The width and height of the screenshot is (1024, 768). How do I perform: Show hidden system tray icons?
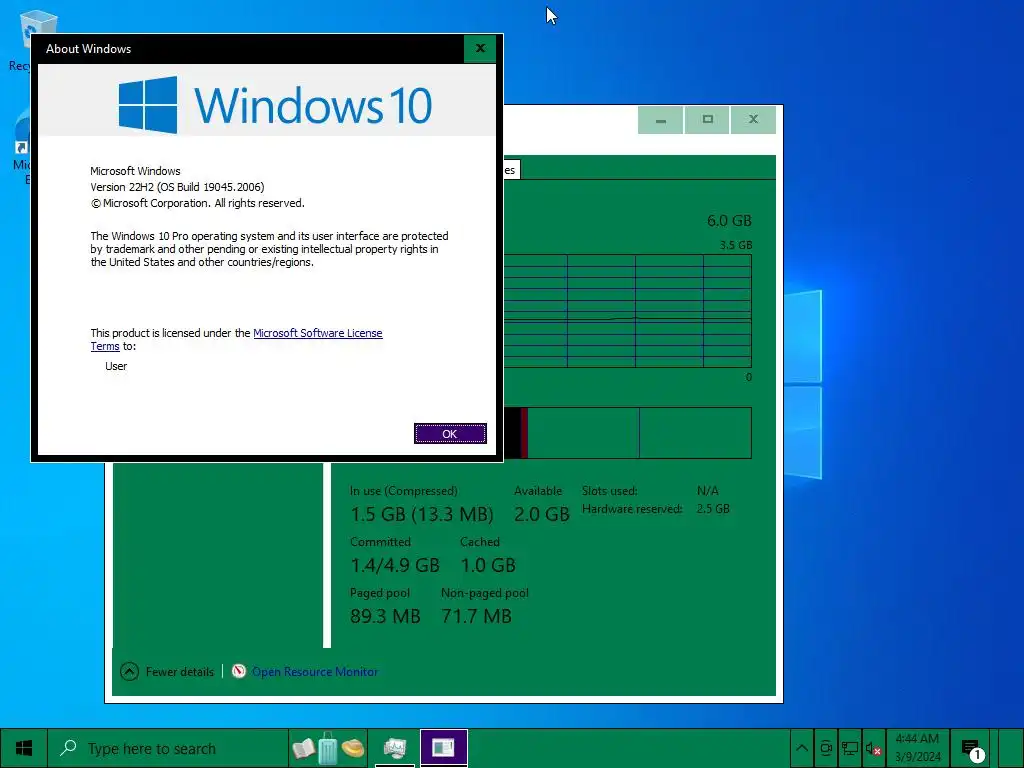802,748
